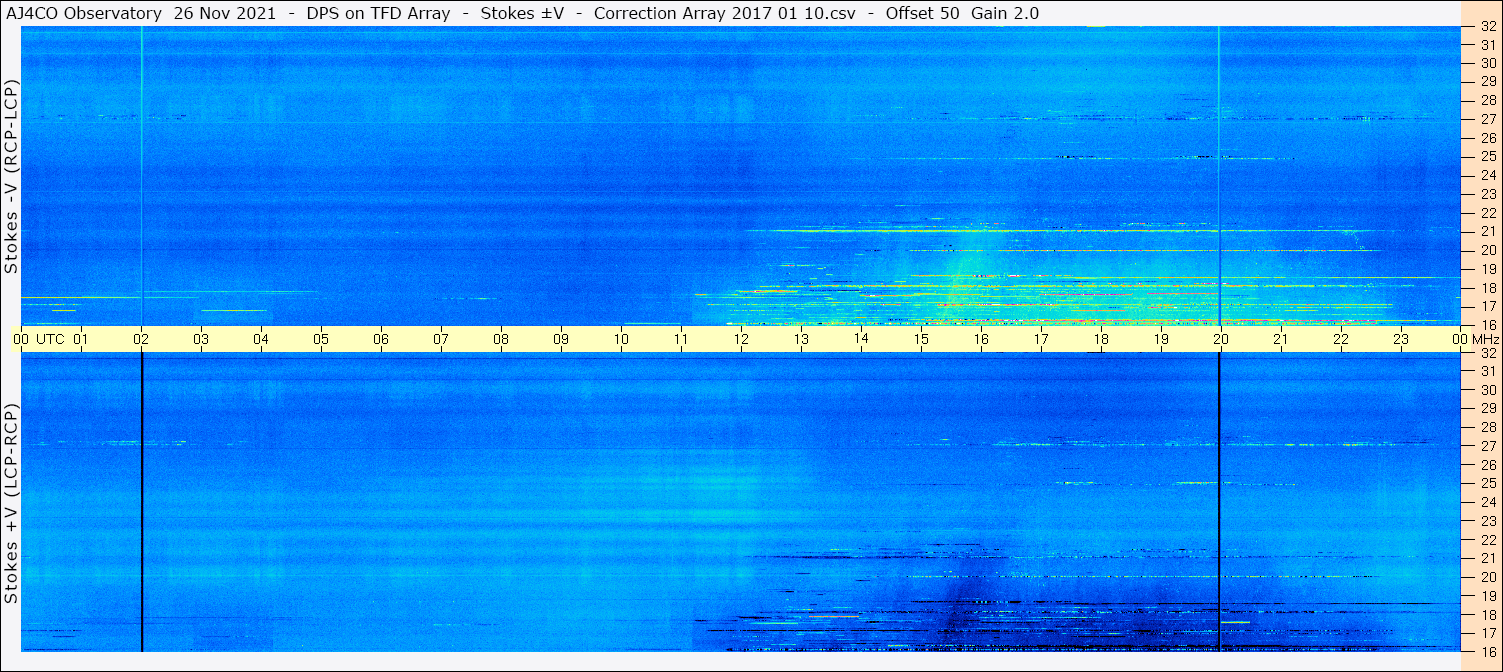This screenshot has height=672, width=1503.
Task: Click the 21 MHz label of the Stokes +V panel
Action: coord(1487,558)
